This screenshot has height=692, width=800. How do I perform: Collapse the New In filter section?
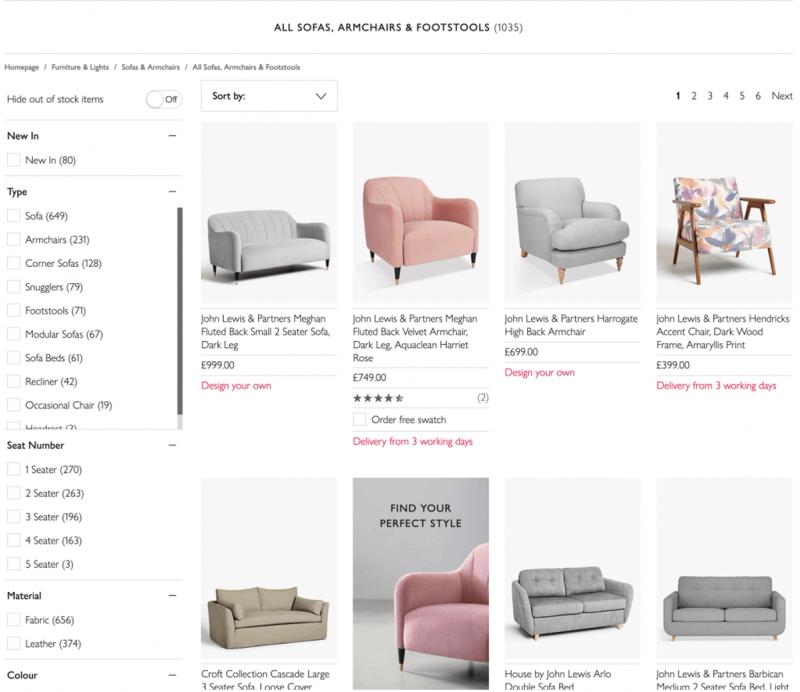click(x=172, y=136)
